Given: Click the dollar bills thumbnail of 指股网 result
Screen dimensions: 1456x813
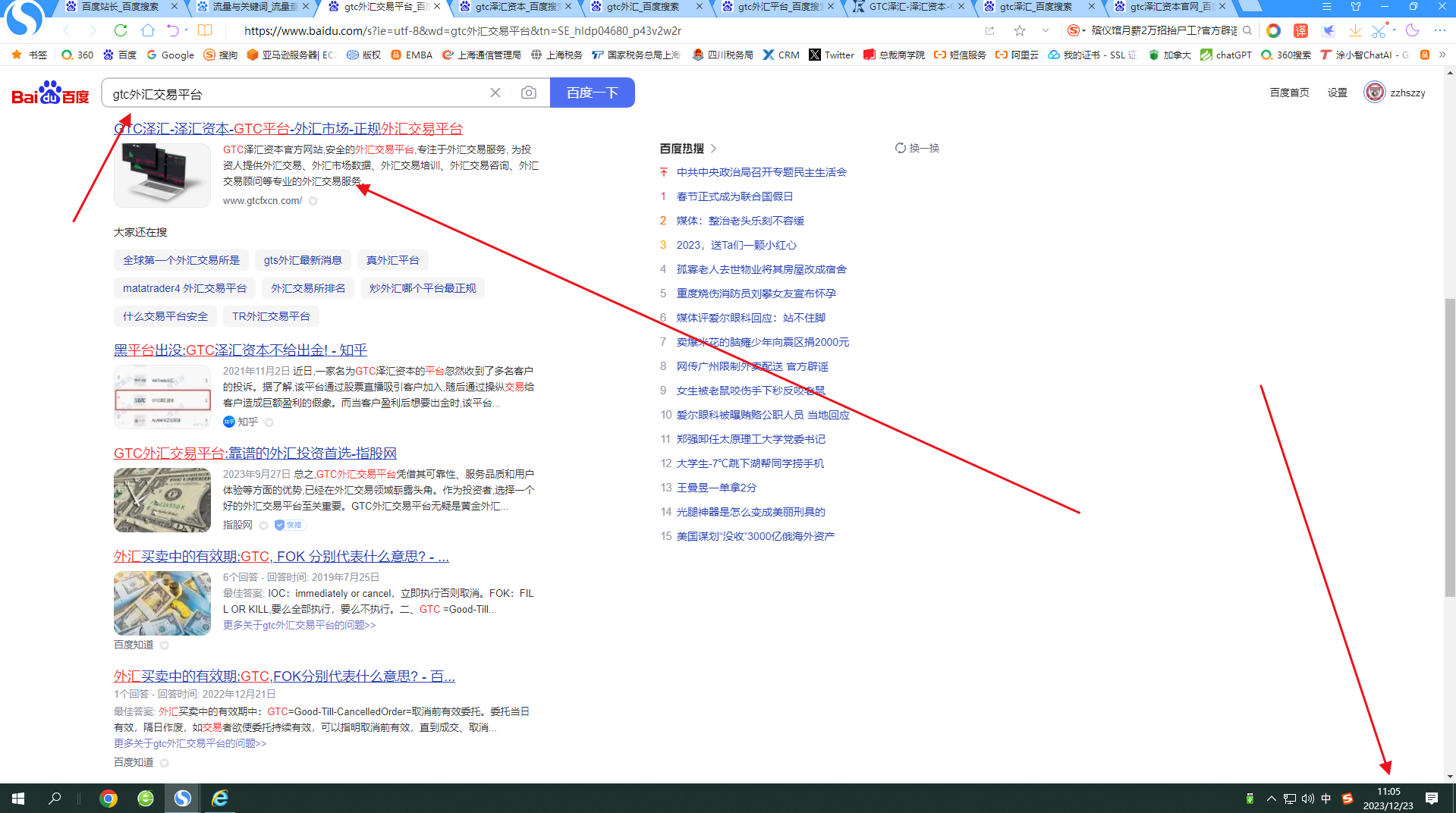Looking at the screenshot, I should [x=162, y=500].
